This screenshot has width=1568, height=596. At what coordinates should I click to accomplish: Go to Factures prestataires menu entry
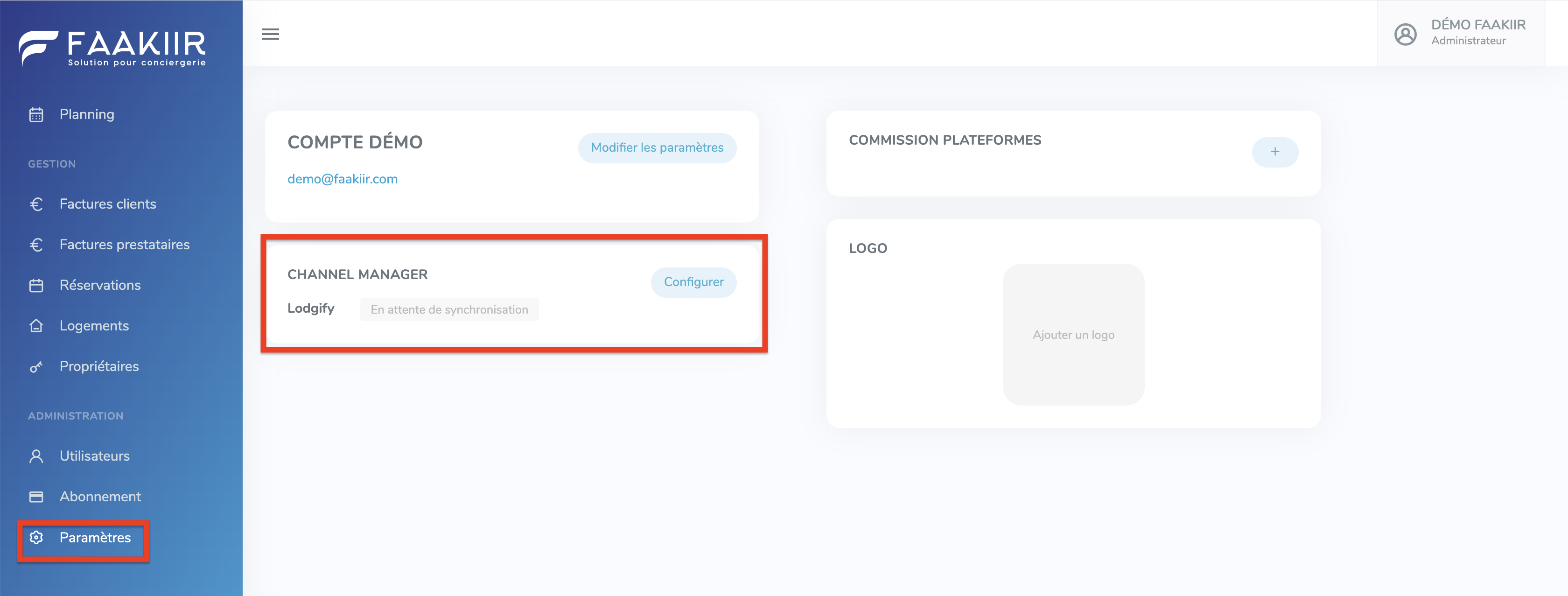(x=124, y=245)
